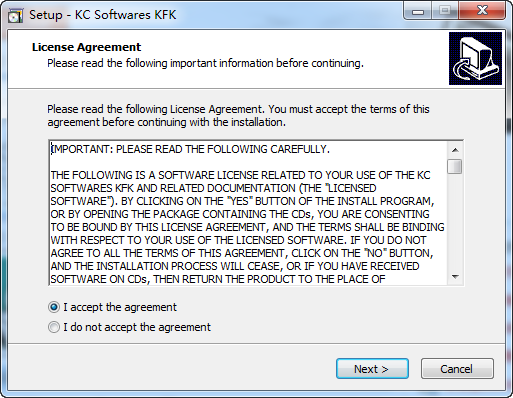Click the setup icon in title bar

[15, 16]
